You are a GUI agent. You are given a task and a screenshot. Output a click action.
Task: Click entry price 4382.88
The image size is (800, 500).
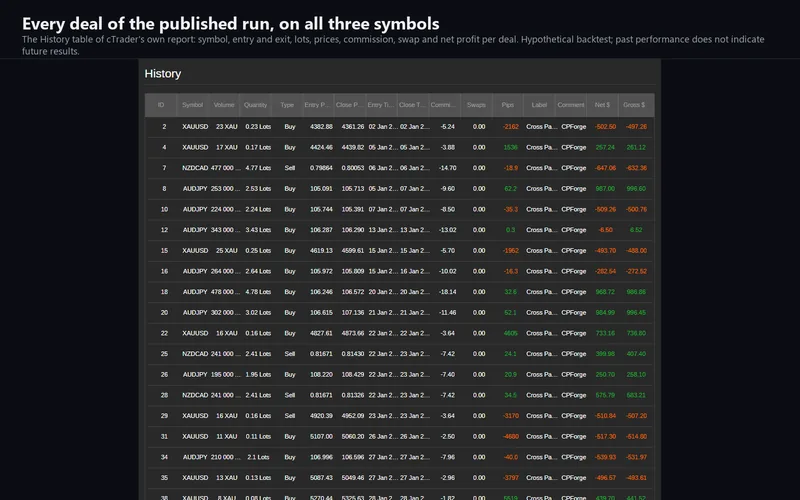321,127
